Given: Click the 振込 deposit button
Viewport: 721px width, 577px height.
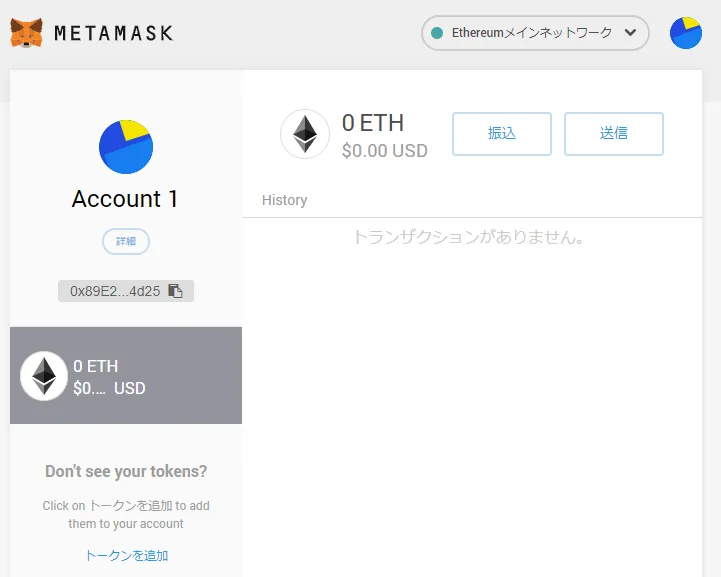Looking at the screenshot, I should click(x=502, y=134).
